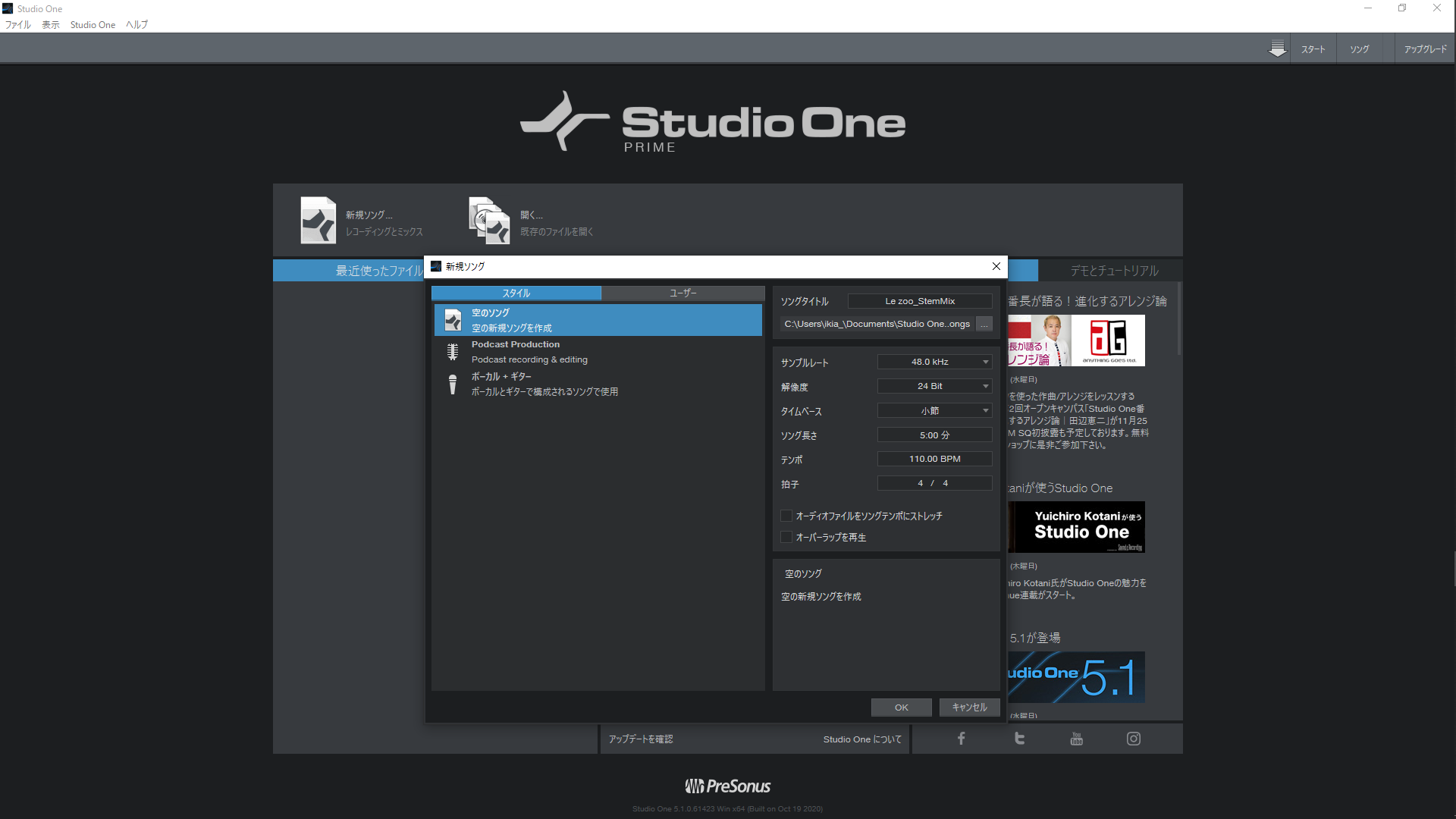
Task: Open the ファイル menu
Action: (x=18, y=25)
